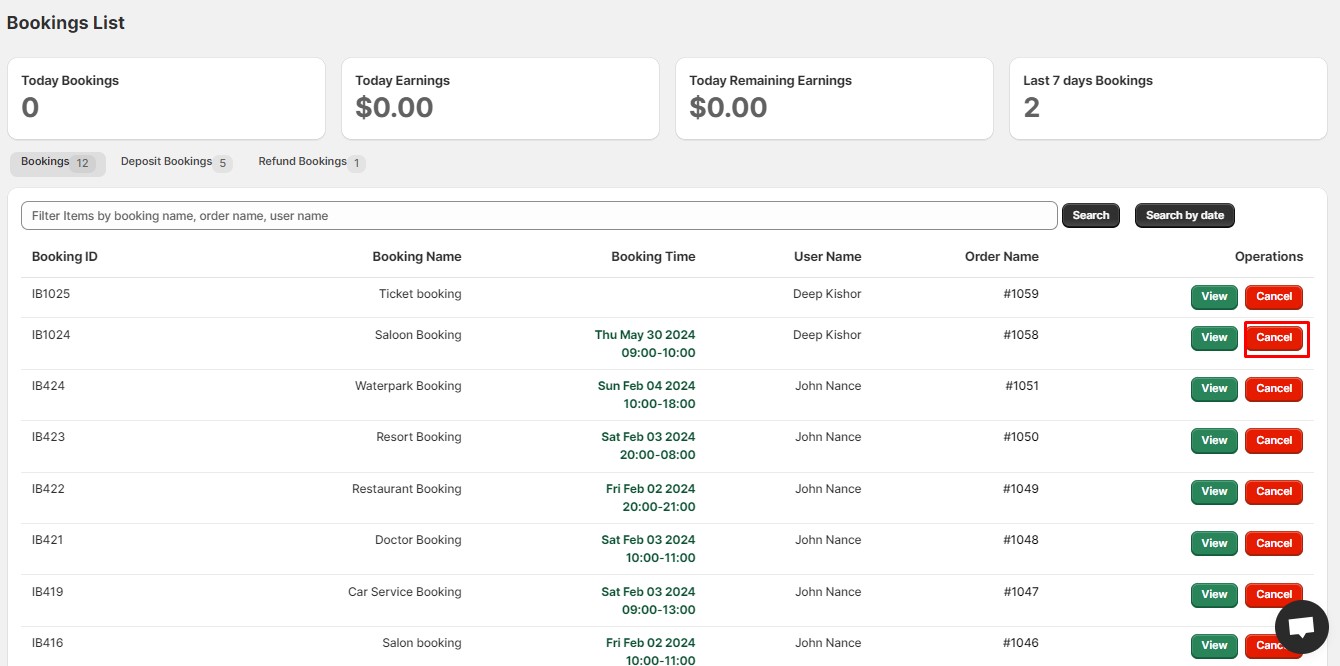The image size is (1340, 666).
Task: View the Car Service Booking IB419
Action: pyautogui.click(x=1214, y=595)
